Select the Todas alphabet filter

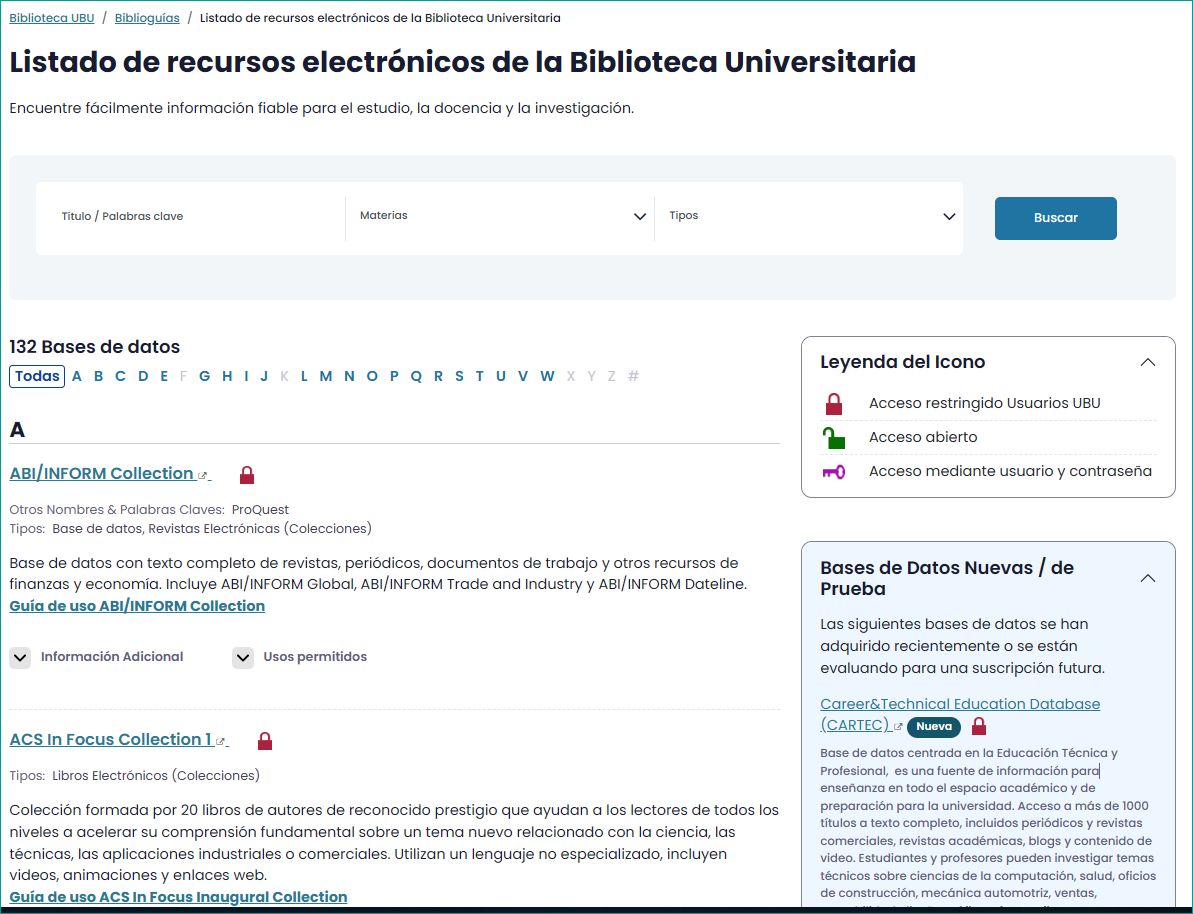(x=37, y=376)
